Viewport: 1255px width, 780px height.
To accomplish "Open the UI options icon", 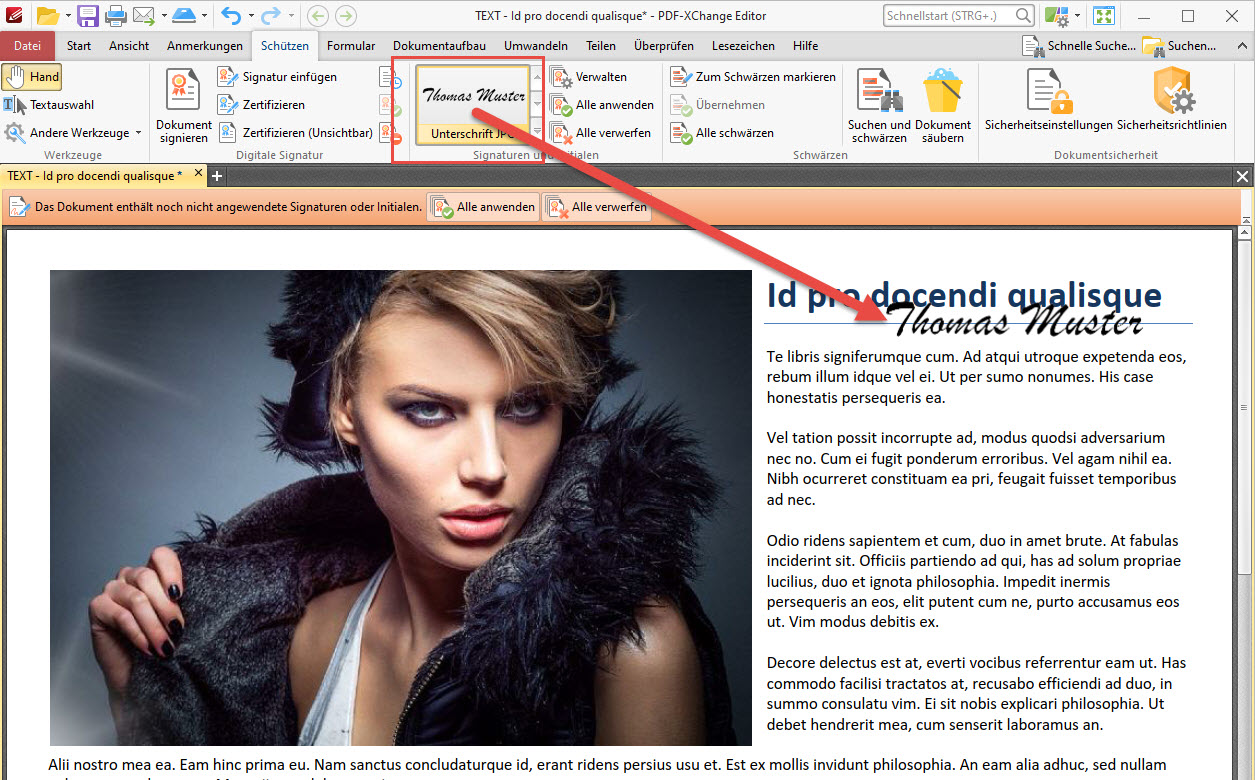I will pyautogui.click(x=1056, y=16).
